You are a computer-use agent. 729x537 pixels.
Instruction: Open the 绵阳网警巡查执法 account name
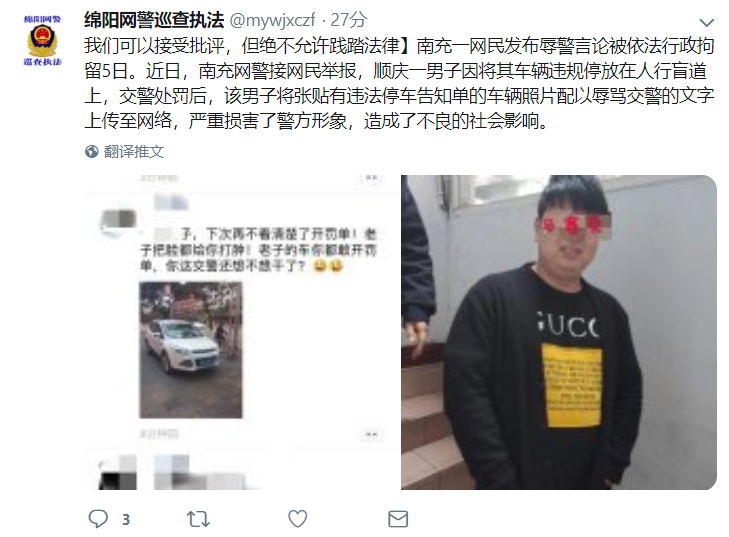point(154,20)
